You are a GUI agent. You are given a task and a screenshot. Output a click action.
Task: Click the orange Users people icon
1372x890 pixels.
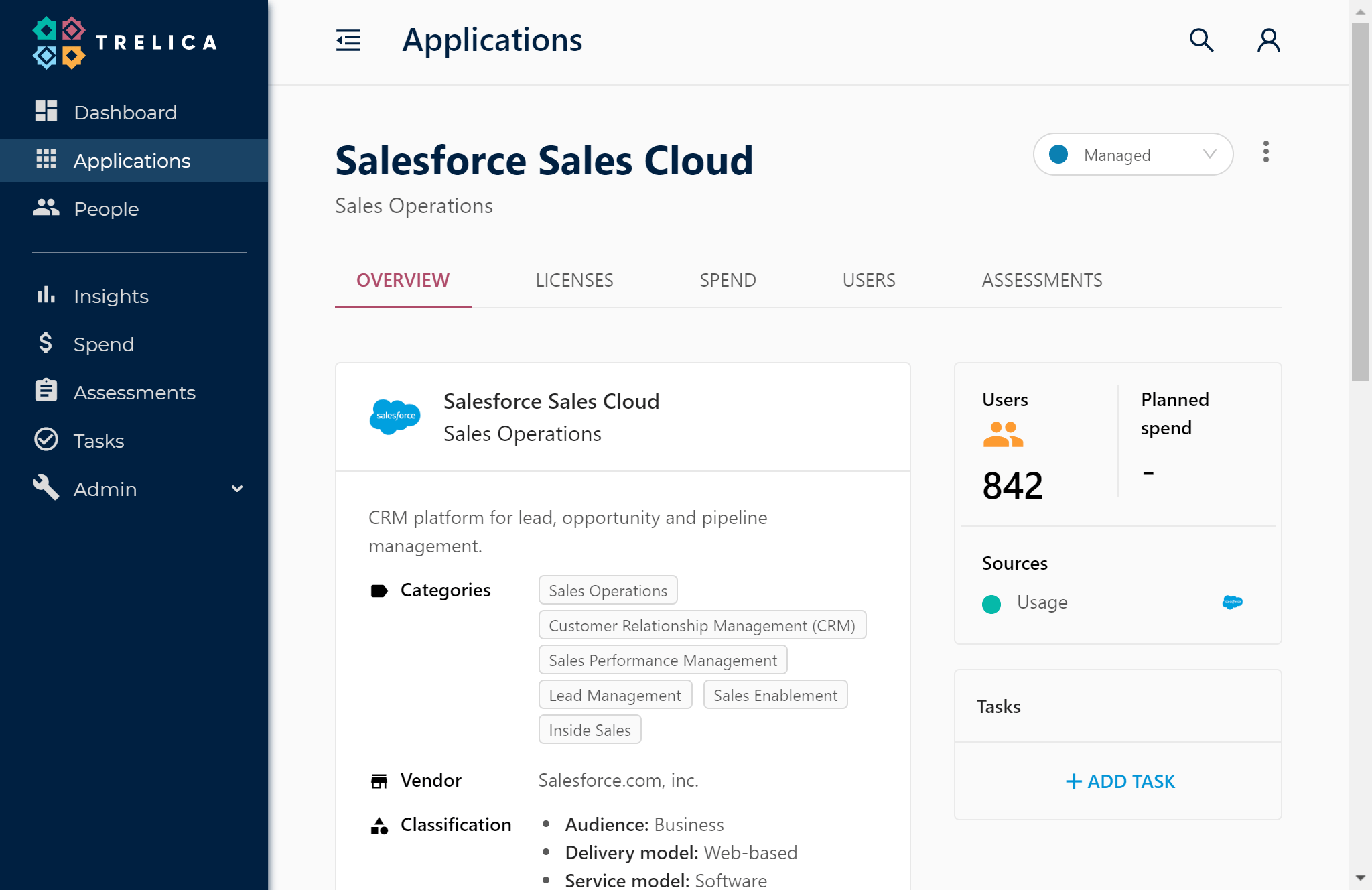click(1003, 434)
